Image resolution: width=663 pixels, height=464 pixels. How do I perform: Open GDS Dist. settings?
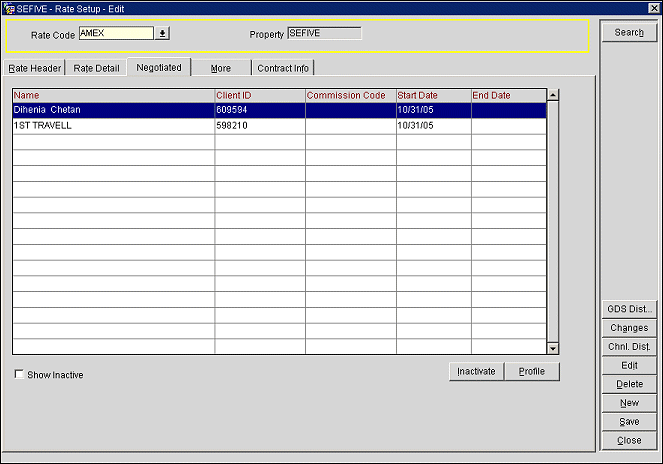click(x=629, y=309)
